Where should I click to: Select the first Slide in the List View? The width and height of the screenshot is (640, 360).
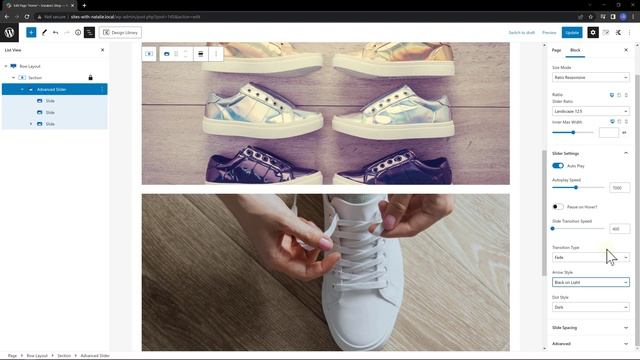coord(50,101)
